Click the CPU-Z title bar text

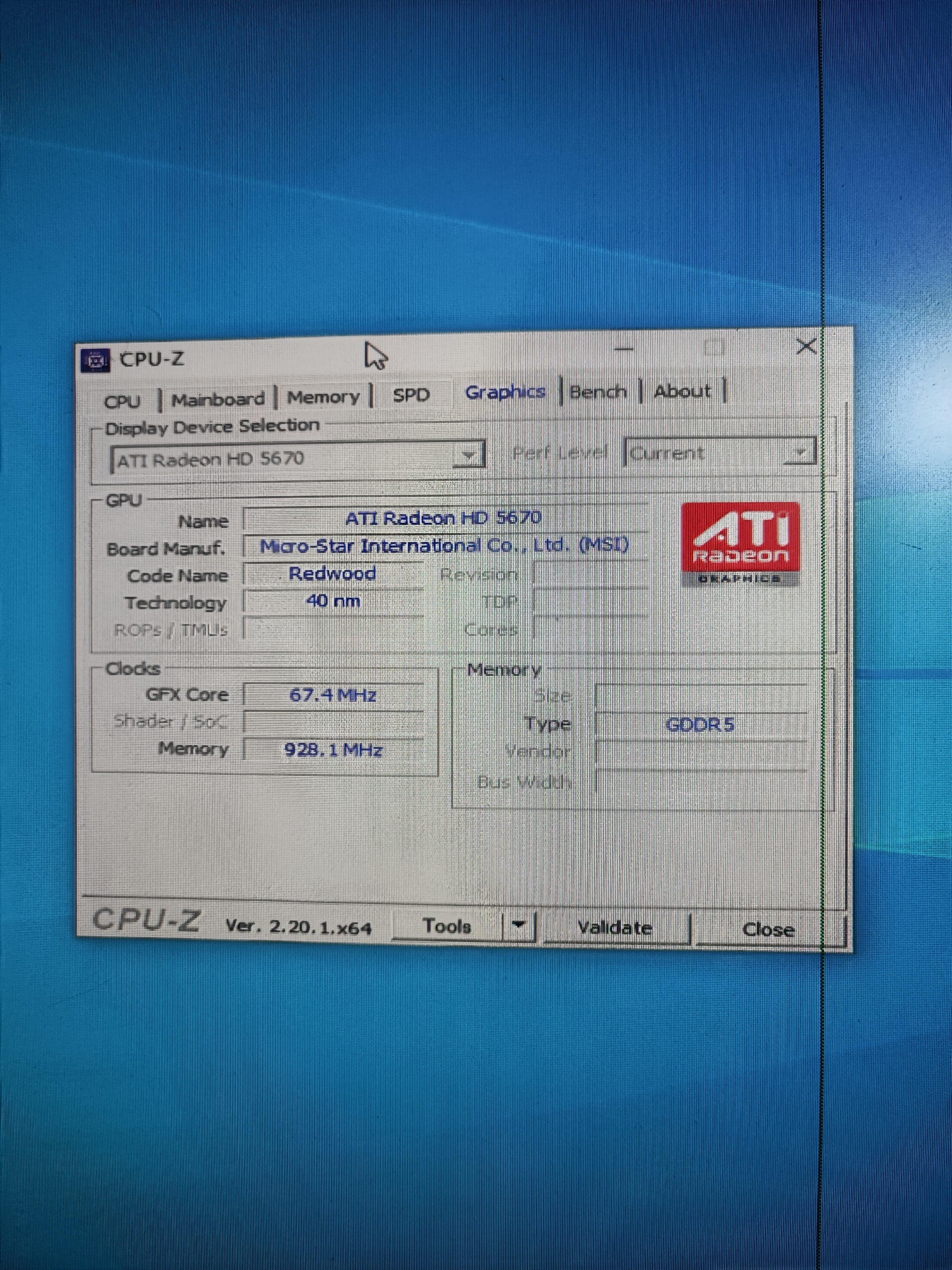[x=153, y=359]
